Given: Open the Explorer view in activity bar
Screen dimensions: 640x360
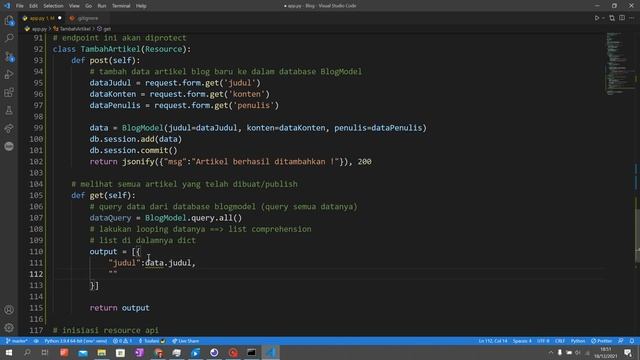Looking at the screenshot, I should (x=9, y=20).
